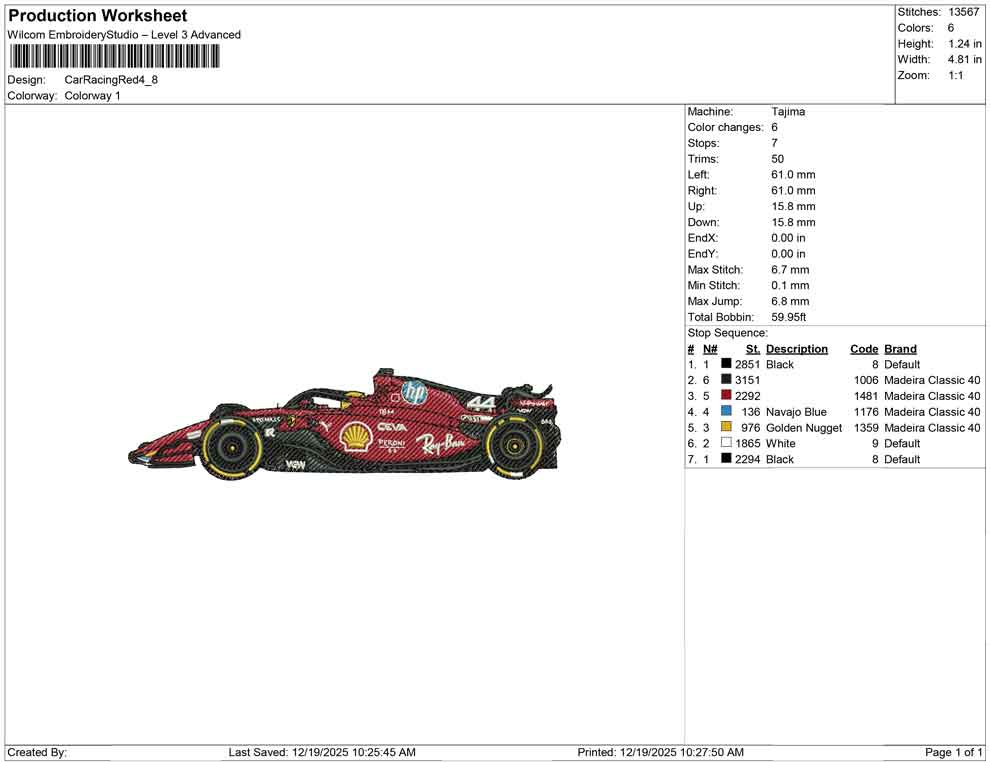990x762 pixels.
Task: Select the design name CarRacingRed4_8
Action: click(113, 80)
